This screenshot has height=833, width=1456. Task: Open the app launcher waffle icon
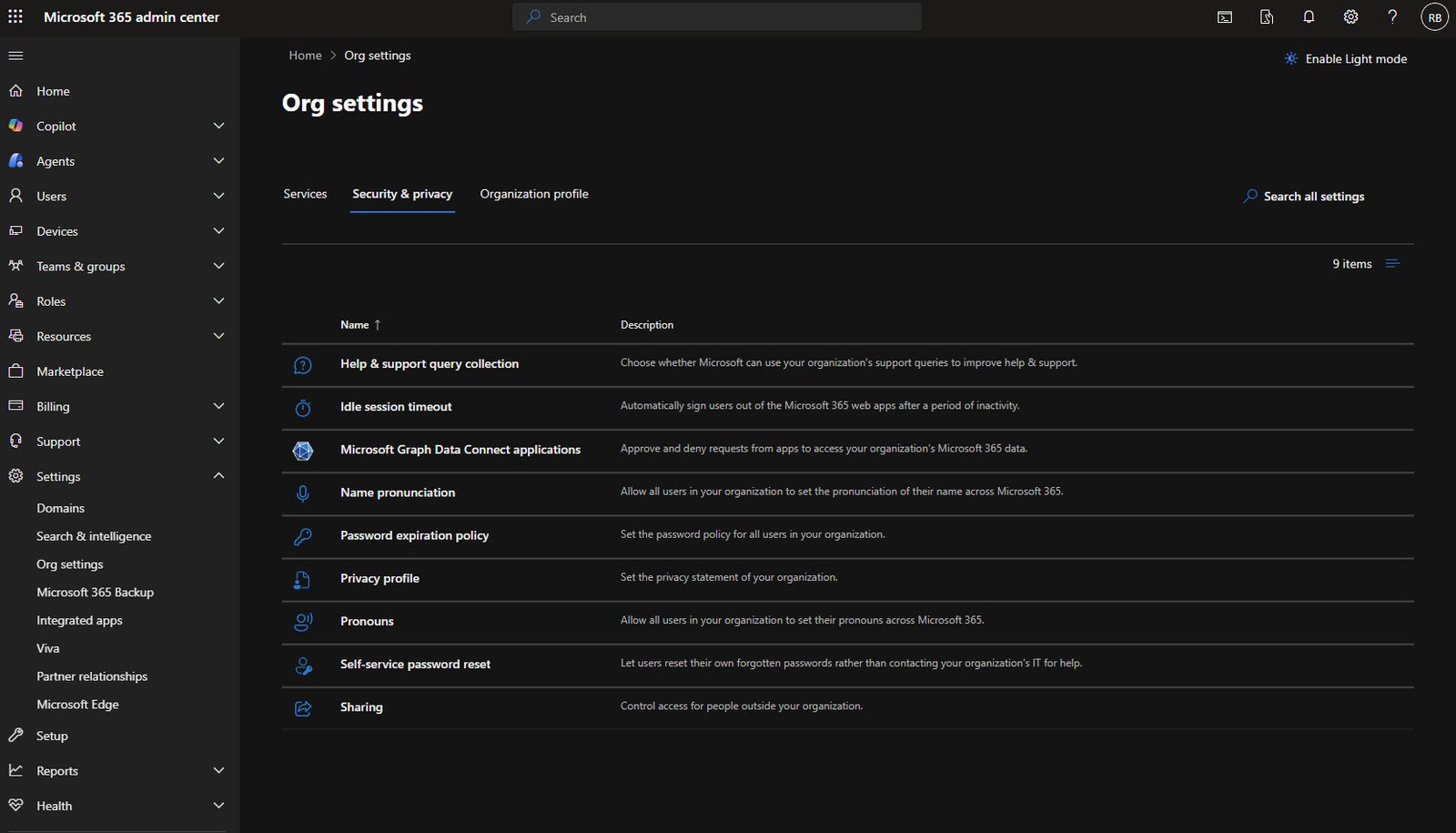click(15, 16)
